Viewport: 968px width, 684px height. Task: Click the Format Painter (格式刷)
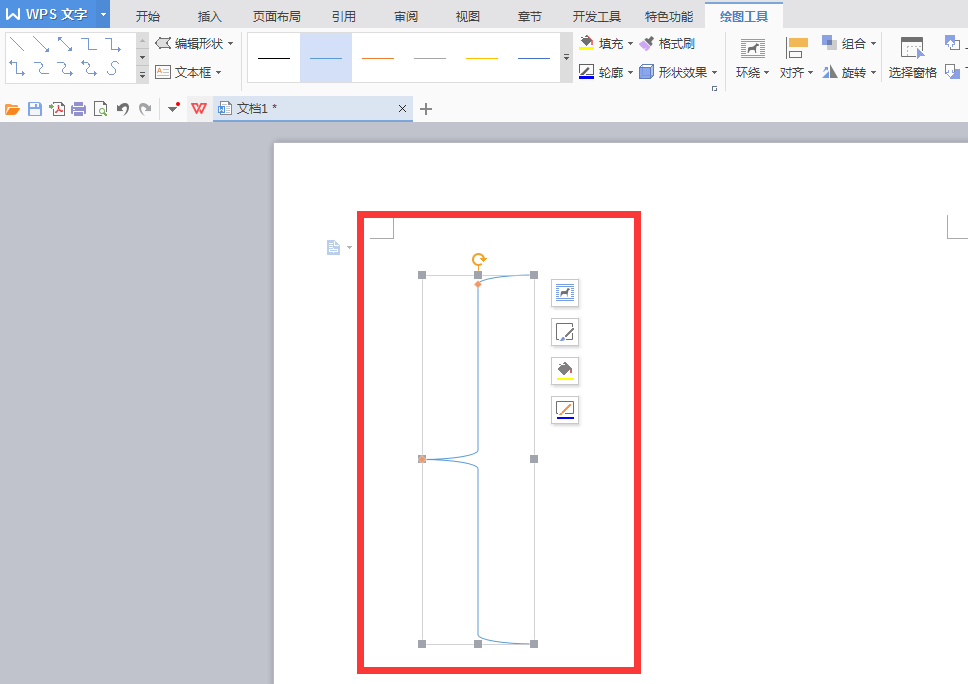pyautogui.click(x=667, y=43)
